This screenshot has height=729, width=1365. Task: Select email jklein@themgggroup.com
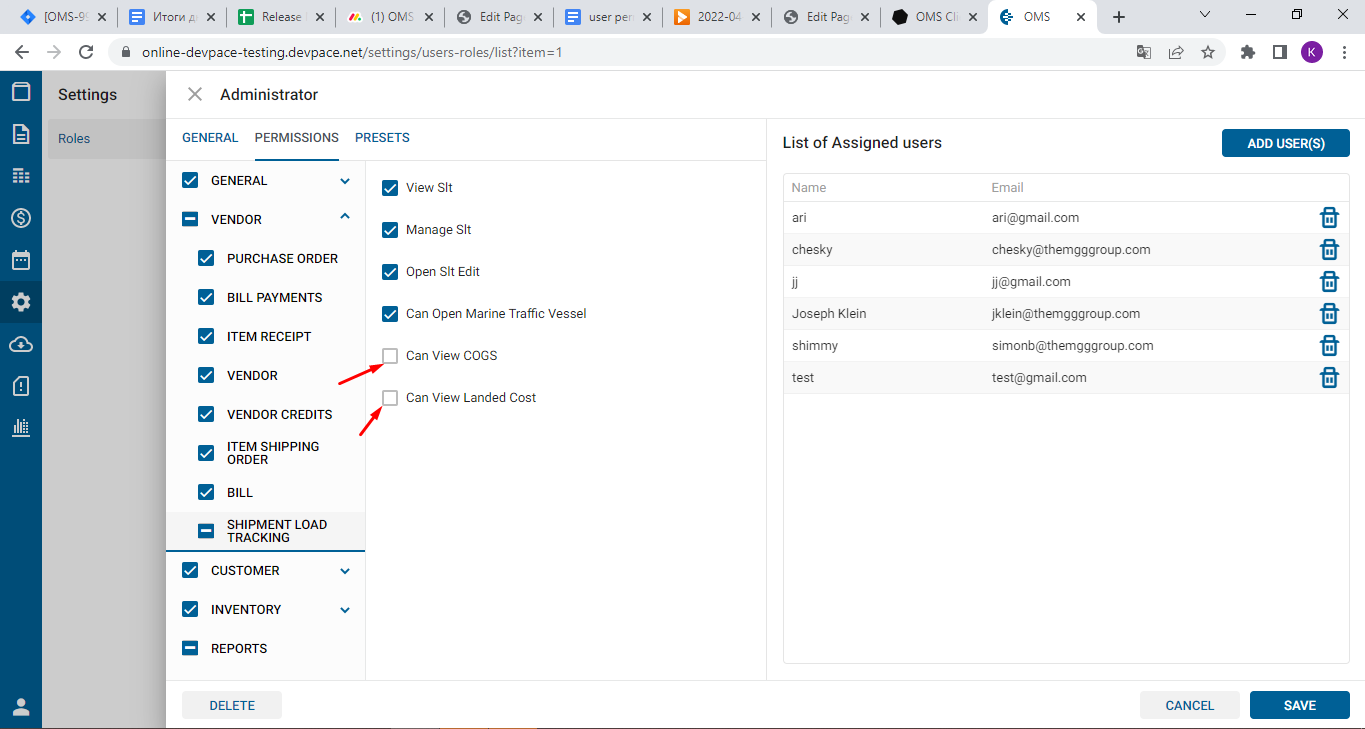(1066, 314)
